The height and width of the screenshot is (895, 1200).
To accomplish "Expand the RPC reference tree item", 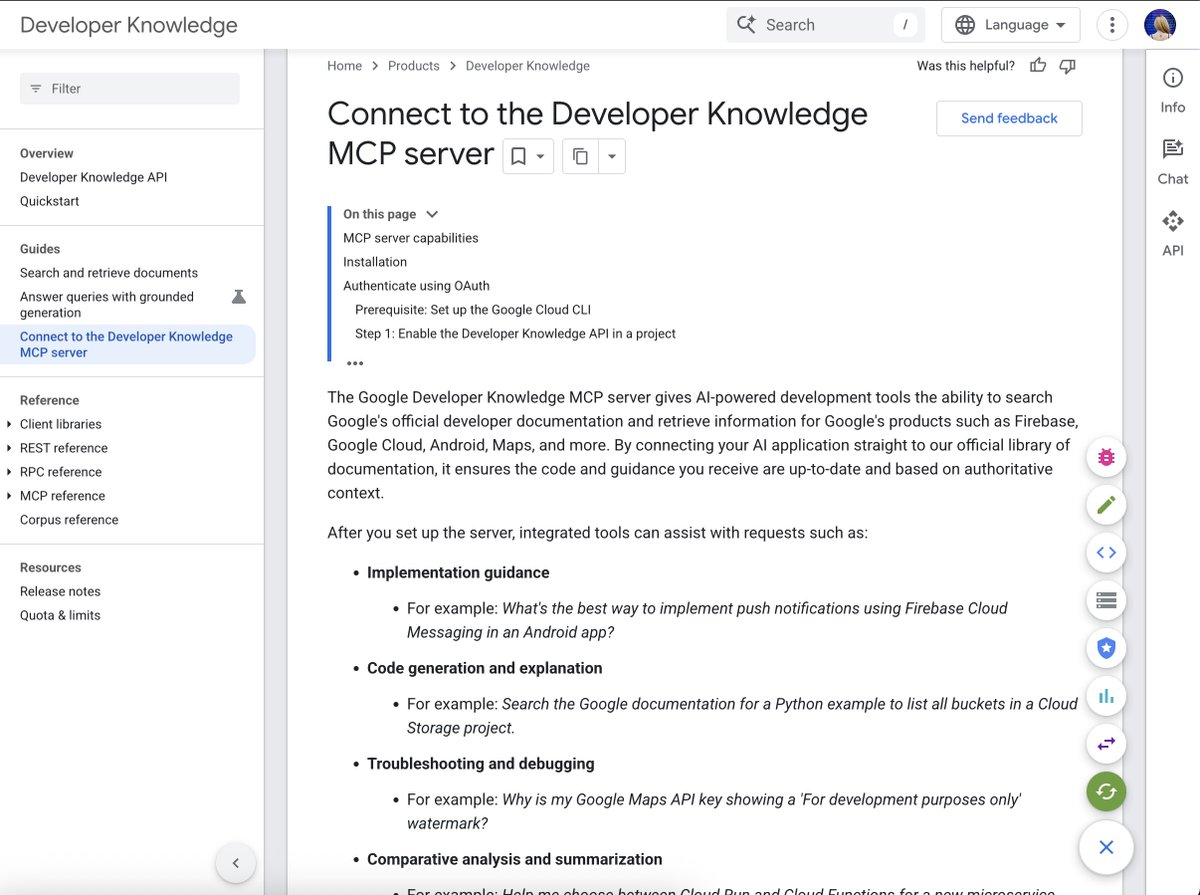I will pyautogui.click(x=10, y=472).
